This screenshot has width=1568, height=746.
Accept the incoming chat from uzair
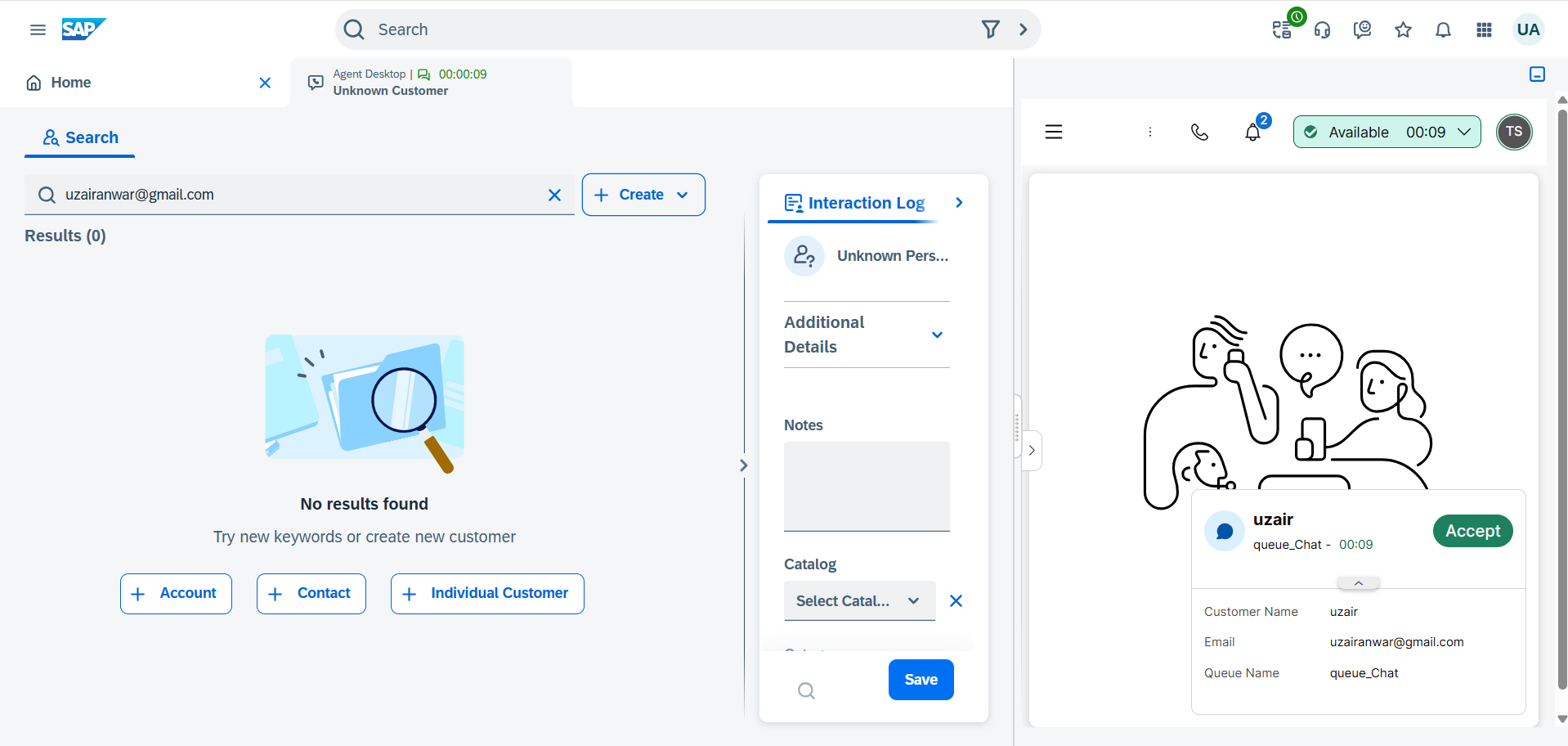[1472, 531]
